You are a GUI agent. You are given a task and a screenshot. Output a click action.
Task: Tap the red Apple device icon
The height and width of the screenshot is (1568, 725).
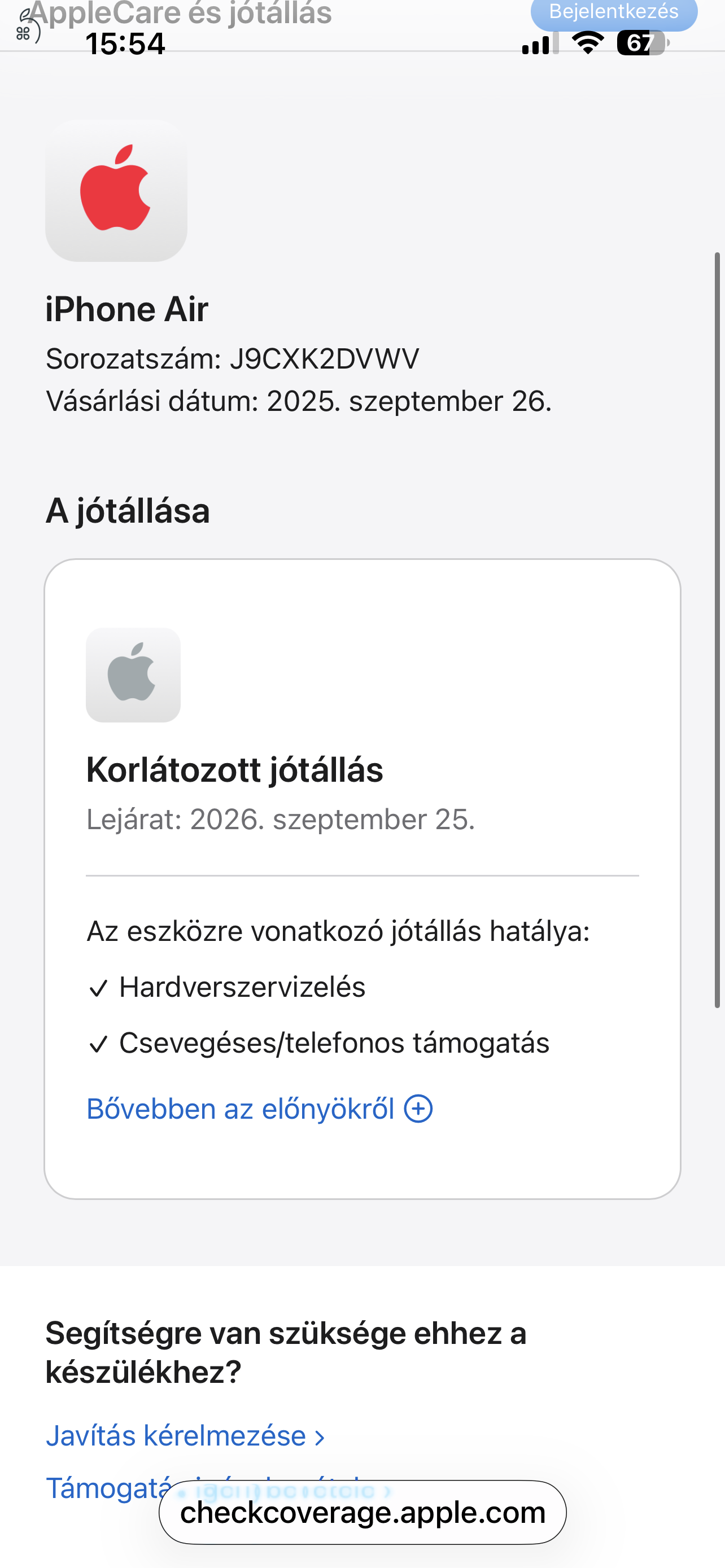tap(116, 190)
